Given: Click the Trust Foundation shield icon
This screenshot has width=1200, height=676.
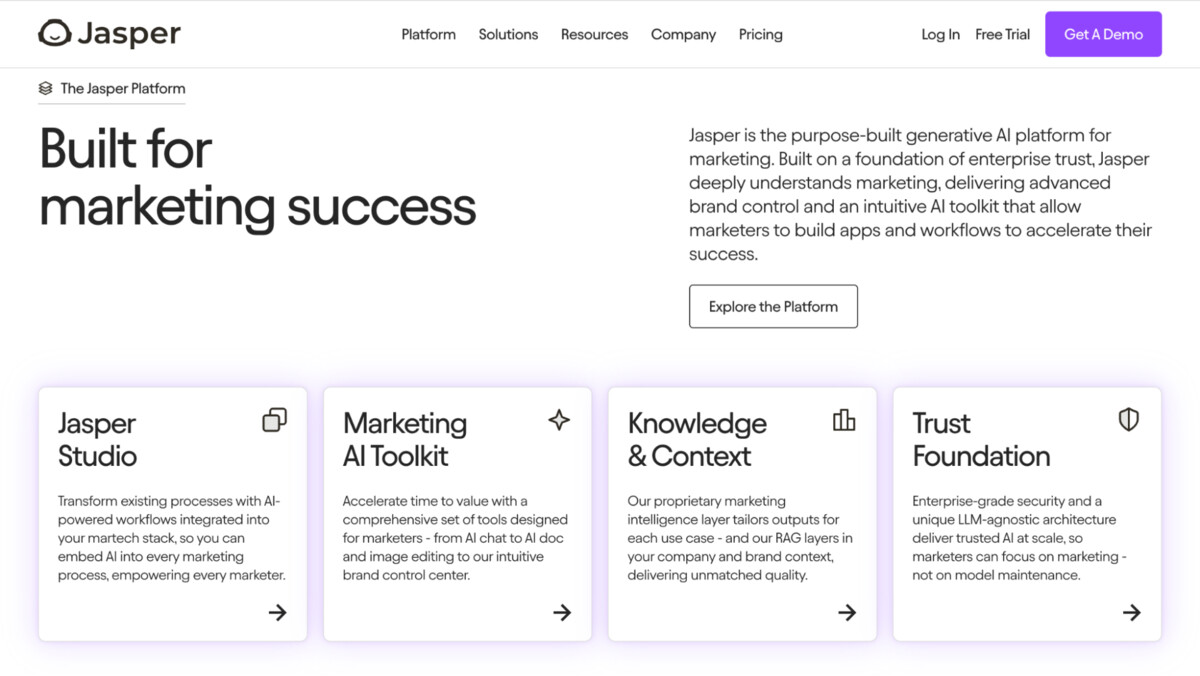Looking at the screenshot, I should tap(1129, 420).
